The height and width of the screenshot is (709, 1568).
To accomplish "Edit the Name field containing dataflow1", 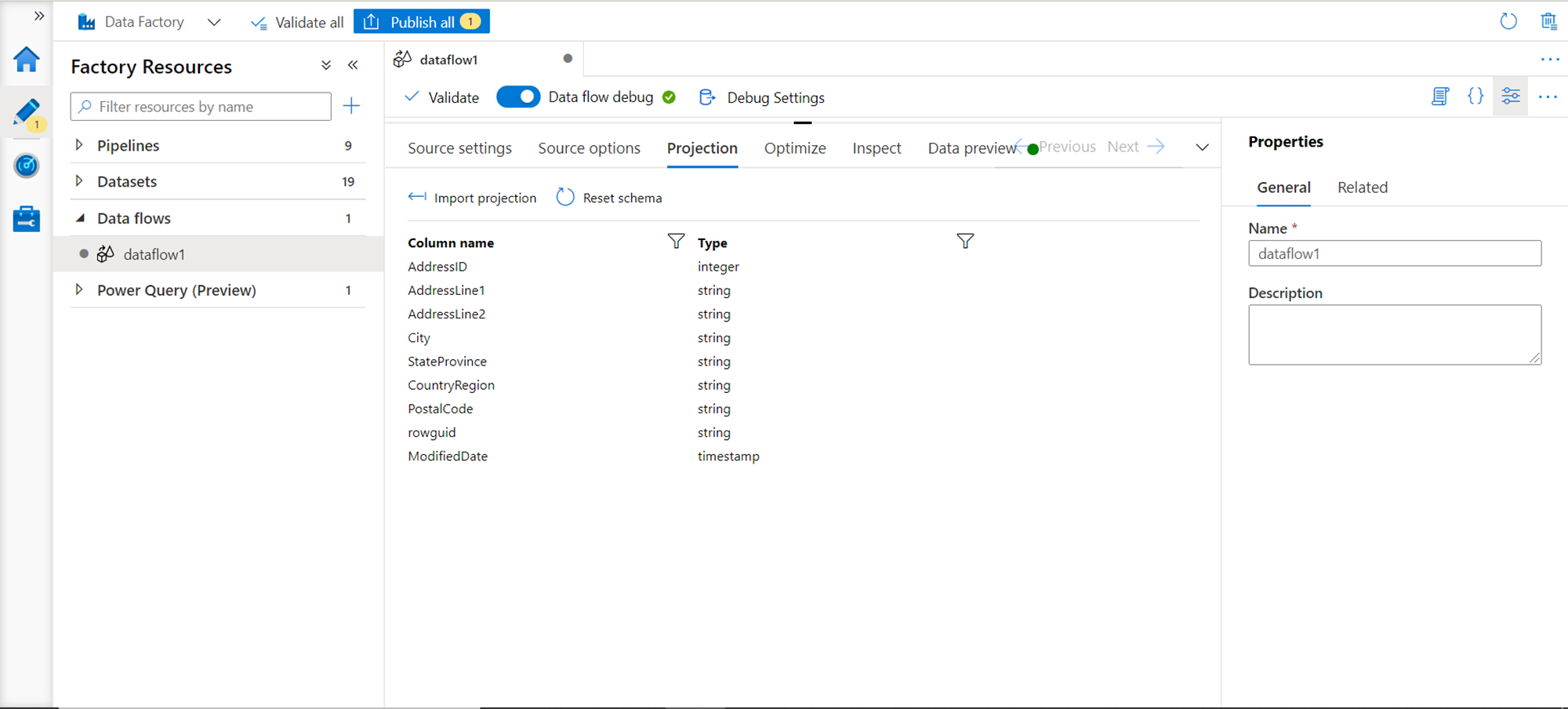I will click(1395, 253).
